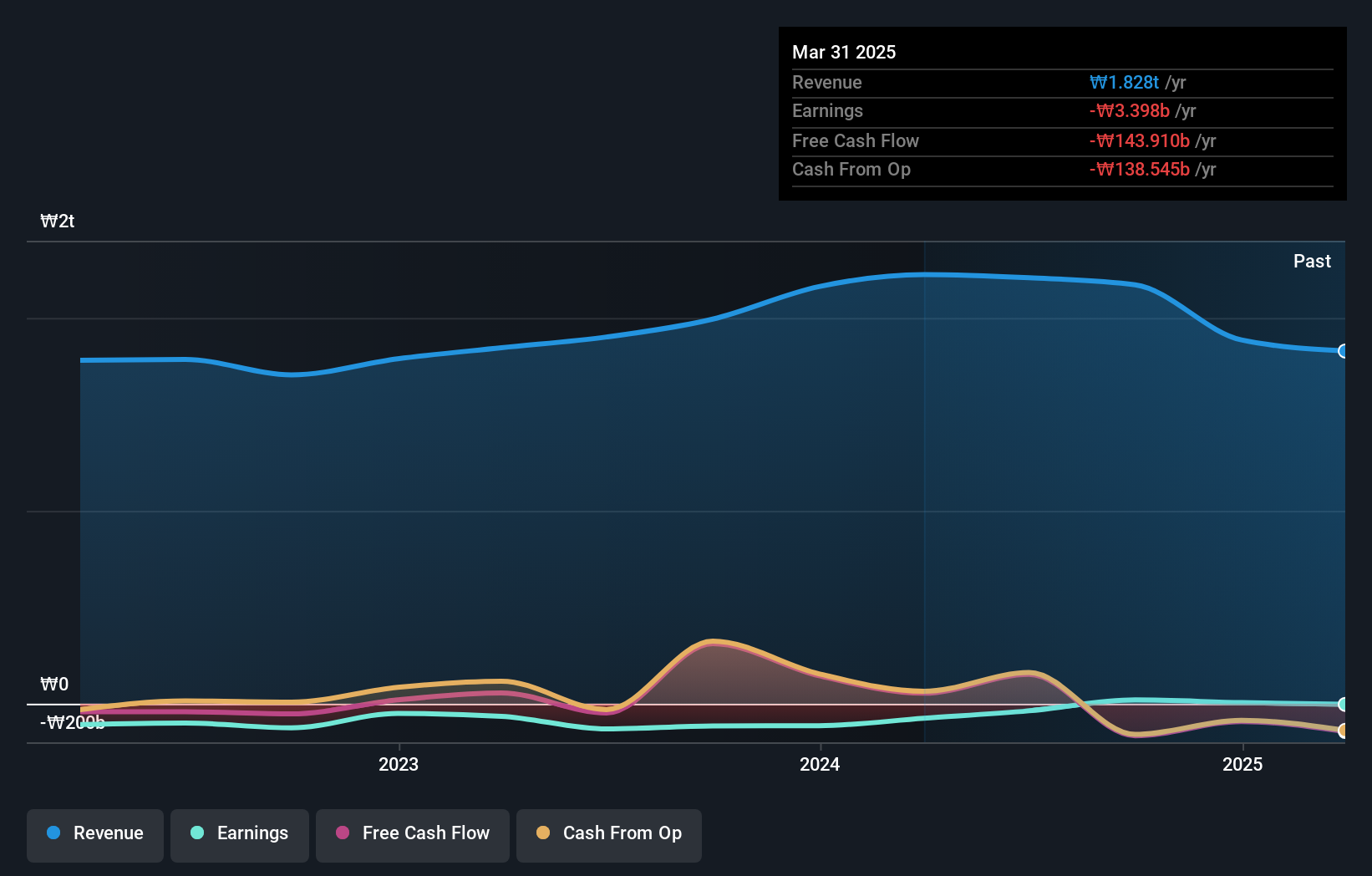The image size is (1372, 876).
Task: Toggle the Revenue series legend button
Action: pos(95,835)
